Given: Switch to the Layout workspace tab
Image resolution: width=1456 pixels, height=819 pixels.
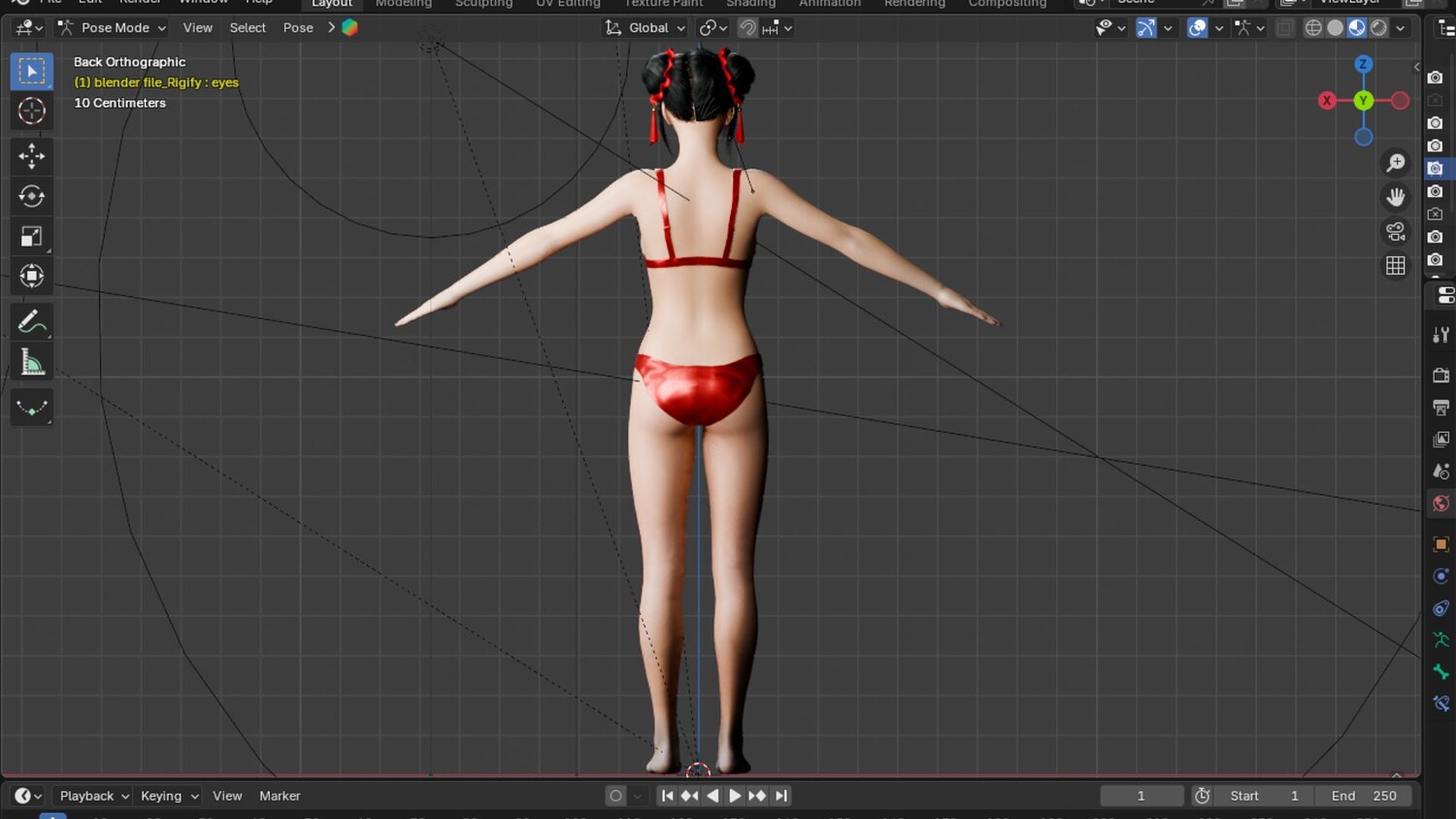Looking at the screenshot, I should pyautogui.click(x=332, y=4).
